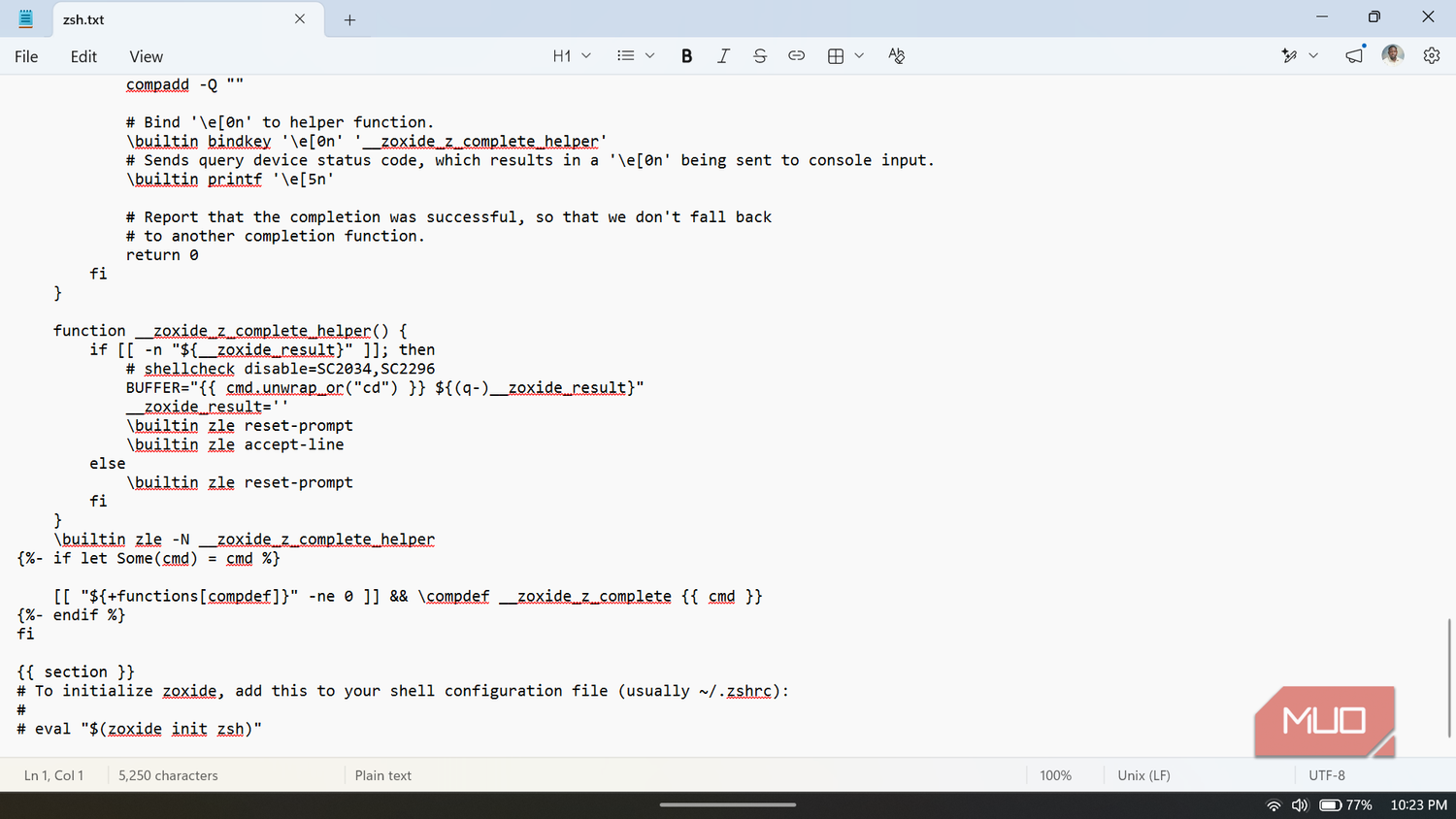Open the View menu
The image size is (1456, 819).
coord(146,56)
